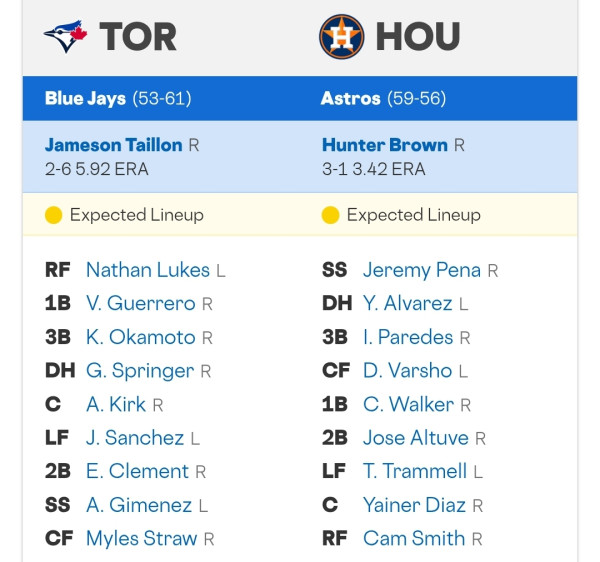Click the Astros (59-56) record header
Image resolution: width=600 pixels, height=562 pixels.
pyautogui.click(x=383, y=98)
